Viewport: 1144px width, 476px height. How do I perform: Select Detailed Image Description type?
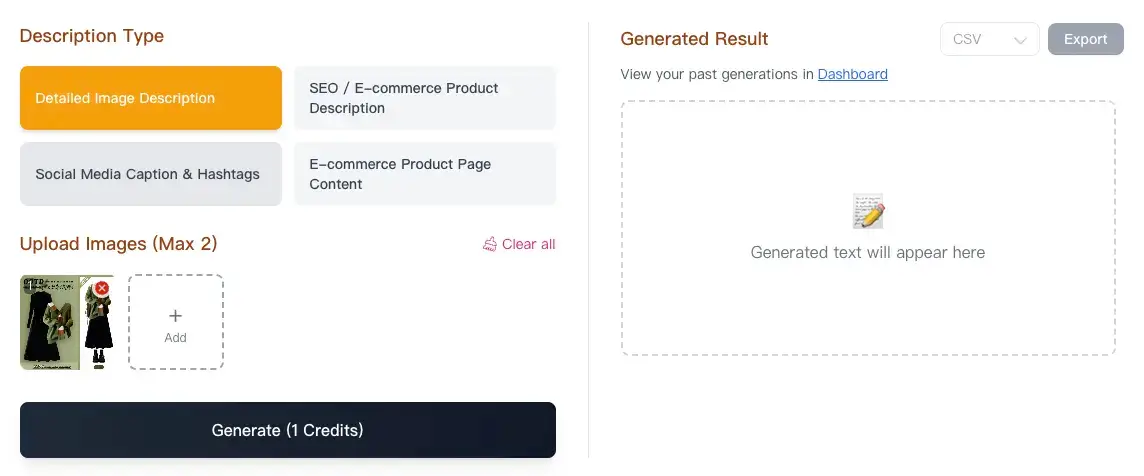(151, 98)
